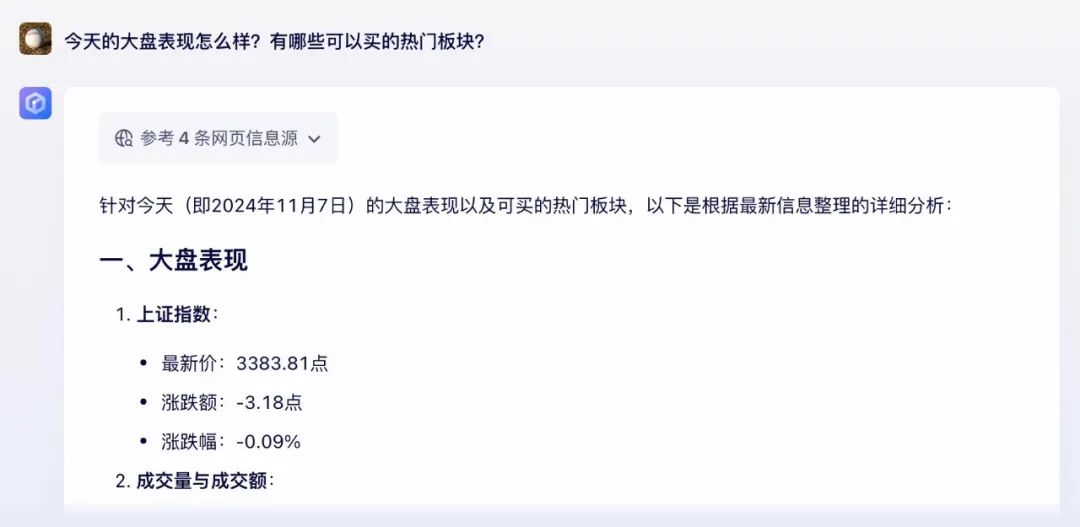The image size is (1080, 527).
Task: Click the AI assistant cube icon
Action: [x=35, y=103]
